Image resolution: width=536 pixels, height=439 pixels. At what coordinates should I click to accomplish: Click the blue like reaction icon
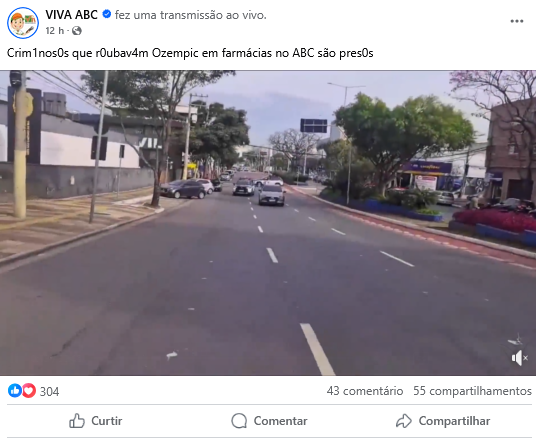click(x=15, y=390)
